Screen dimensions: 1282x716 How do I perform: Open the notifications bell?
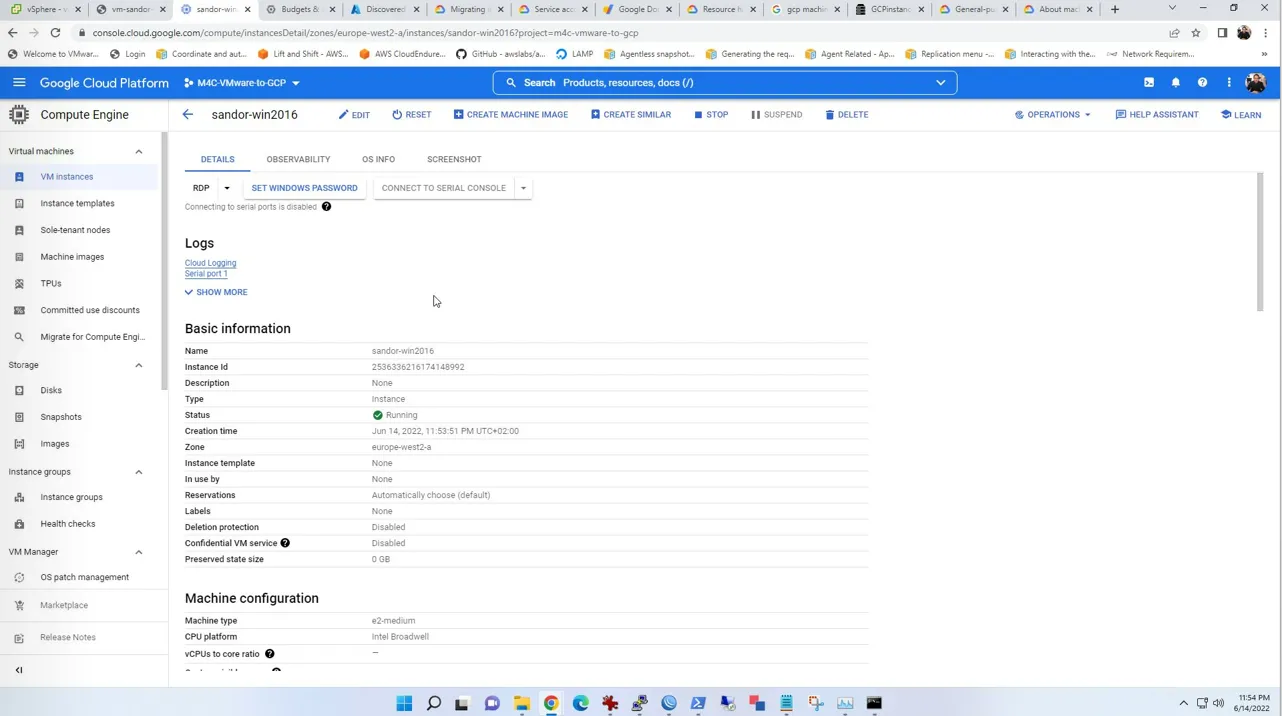coord(1176,83)
